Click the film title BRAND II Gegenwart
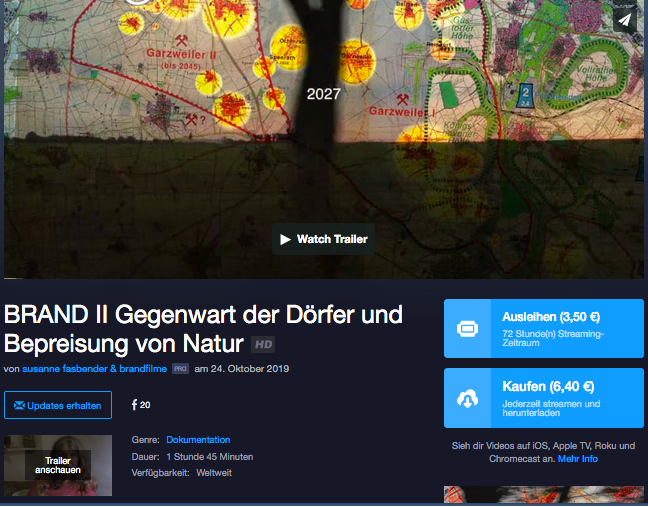Screen dimensions: 648x507 point(203,329)
